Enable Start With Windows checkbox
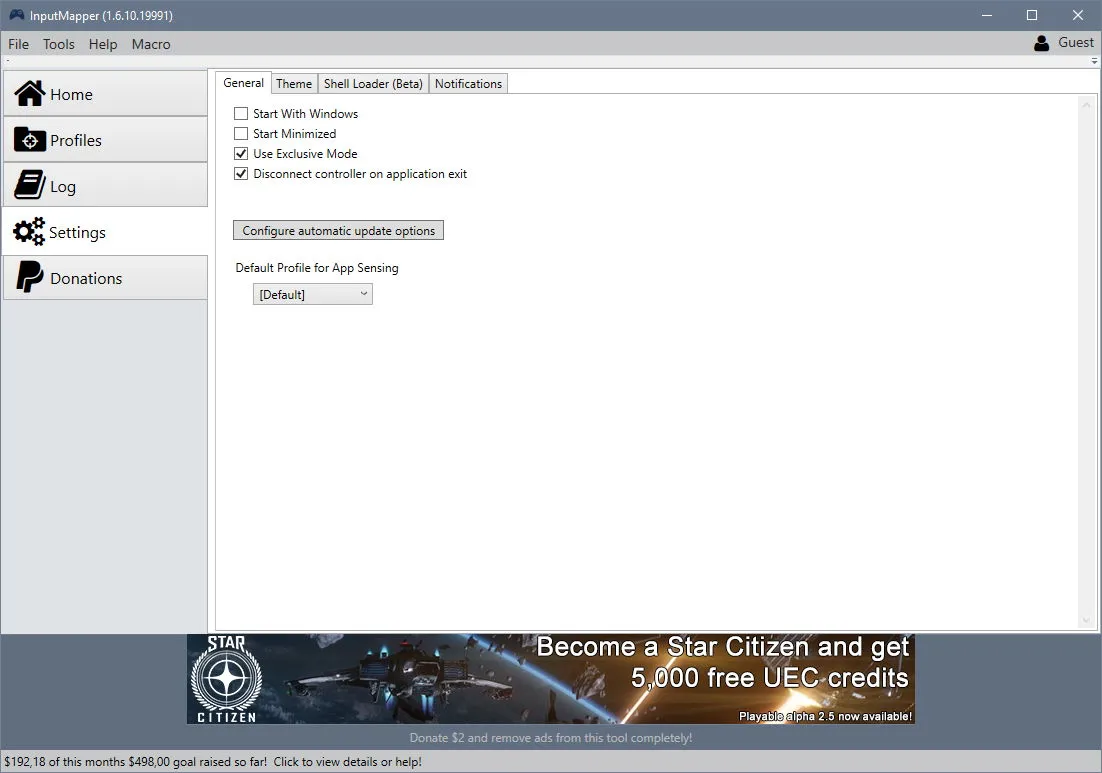 point(241,113)
